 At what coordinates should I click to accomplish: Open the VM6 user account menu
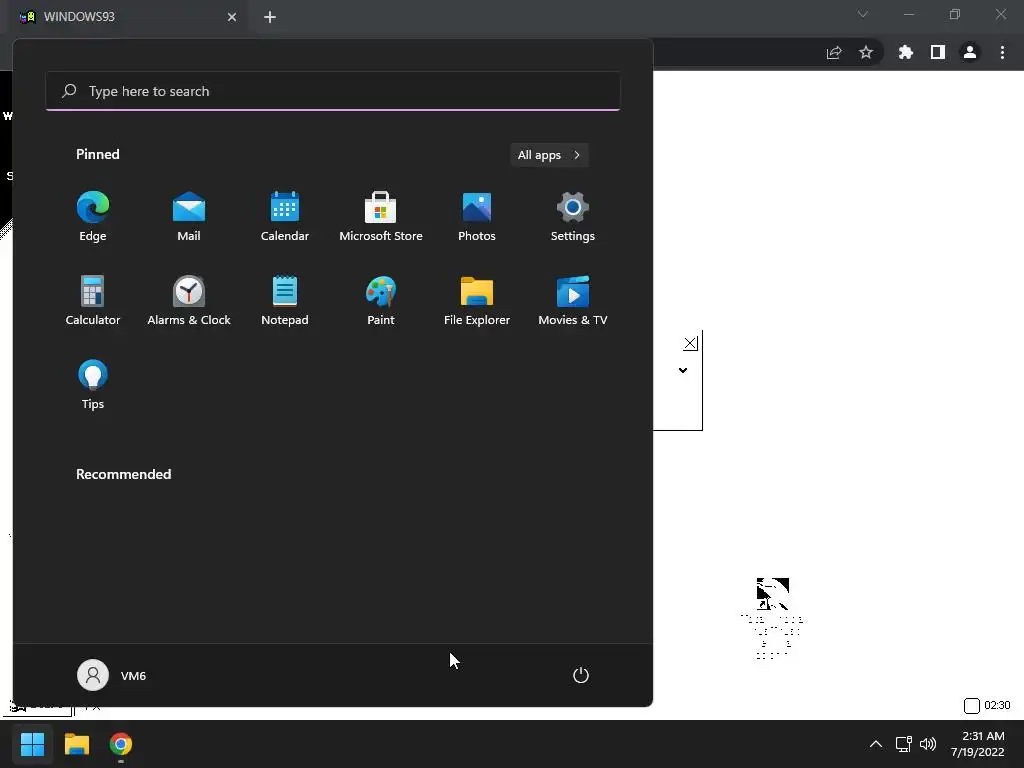click(x=112, y=675)
